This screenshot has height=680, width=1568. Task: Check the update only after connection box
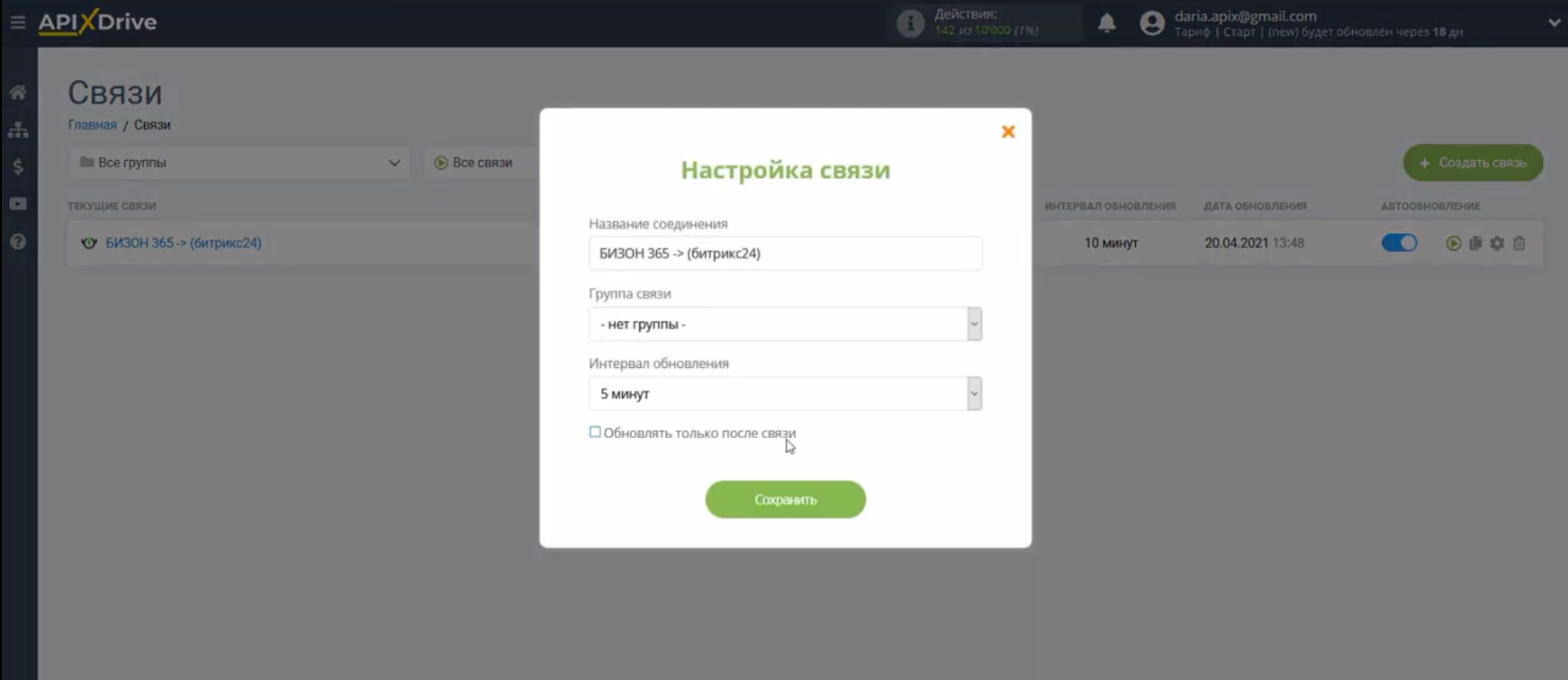pyautogui.click(x=595, y=433)
